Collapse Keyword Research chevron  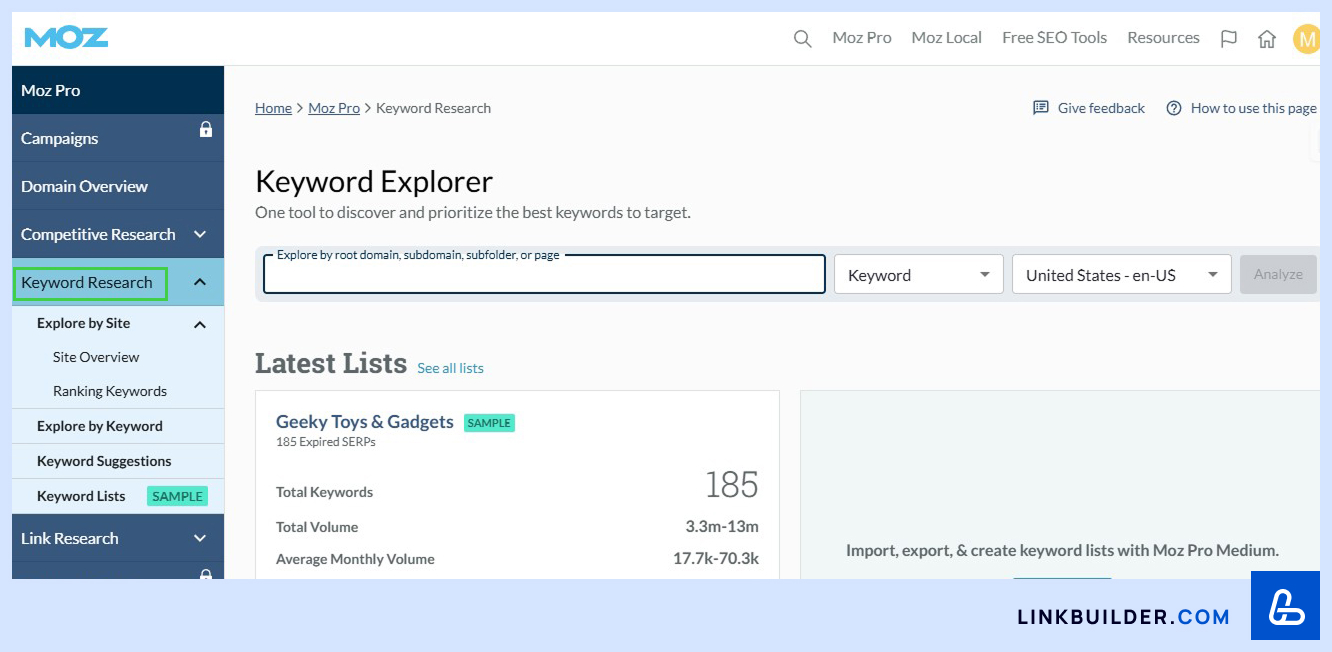[x=200, y=282]
